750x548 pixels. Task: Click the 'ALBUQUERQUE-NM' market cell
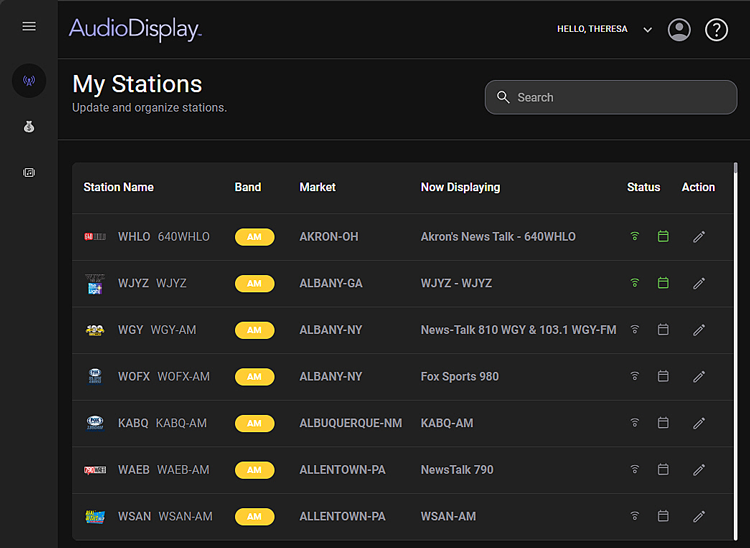[x=351, y=423]
